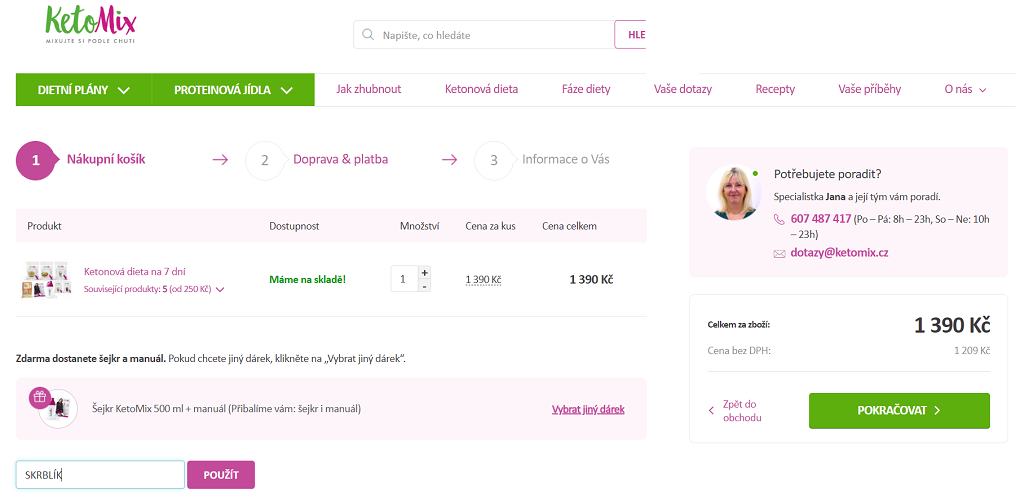1020x499 pixels.
Task: Click the step 3 circle, Informace o Vás
Action: click(494, 161)
